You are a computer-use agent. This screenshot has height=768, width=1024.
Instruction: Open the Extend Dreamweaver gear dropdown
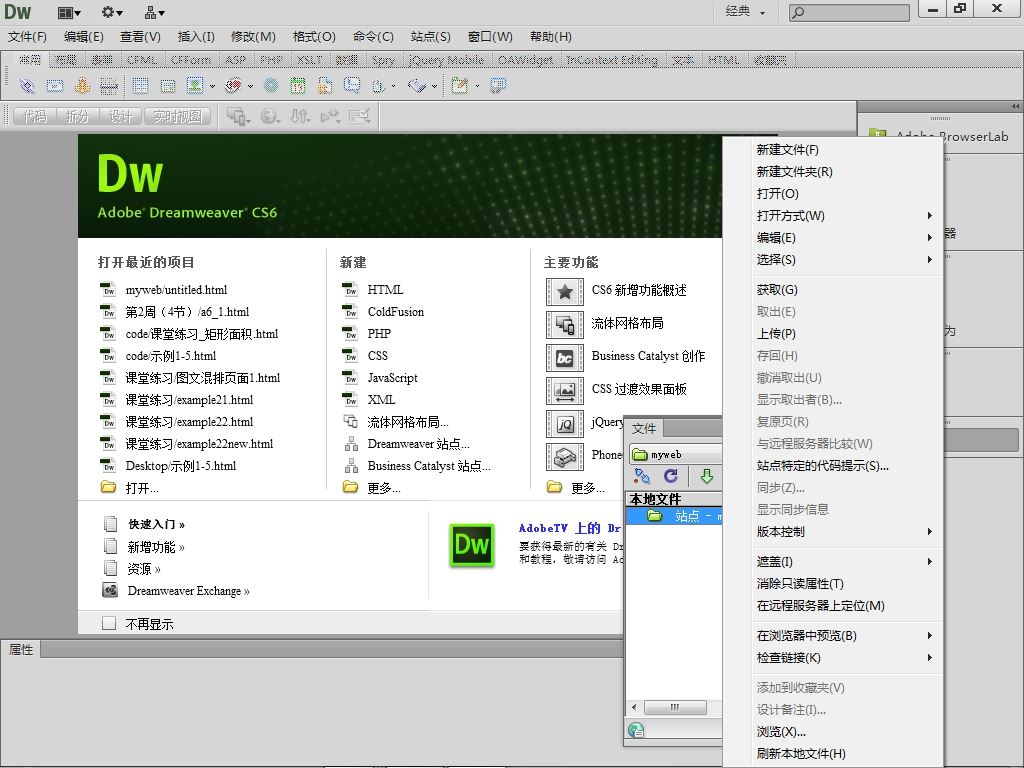click(112, 12)
